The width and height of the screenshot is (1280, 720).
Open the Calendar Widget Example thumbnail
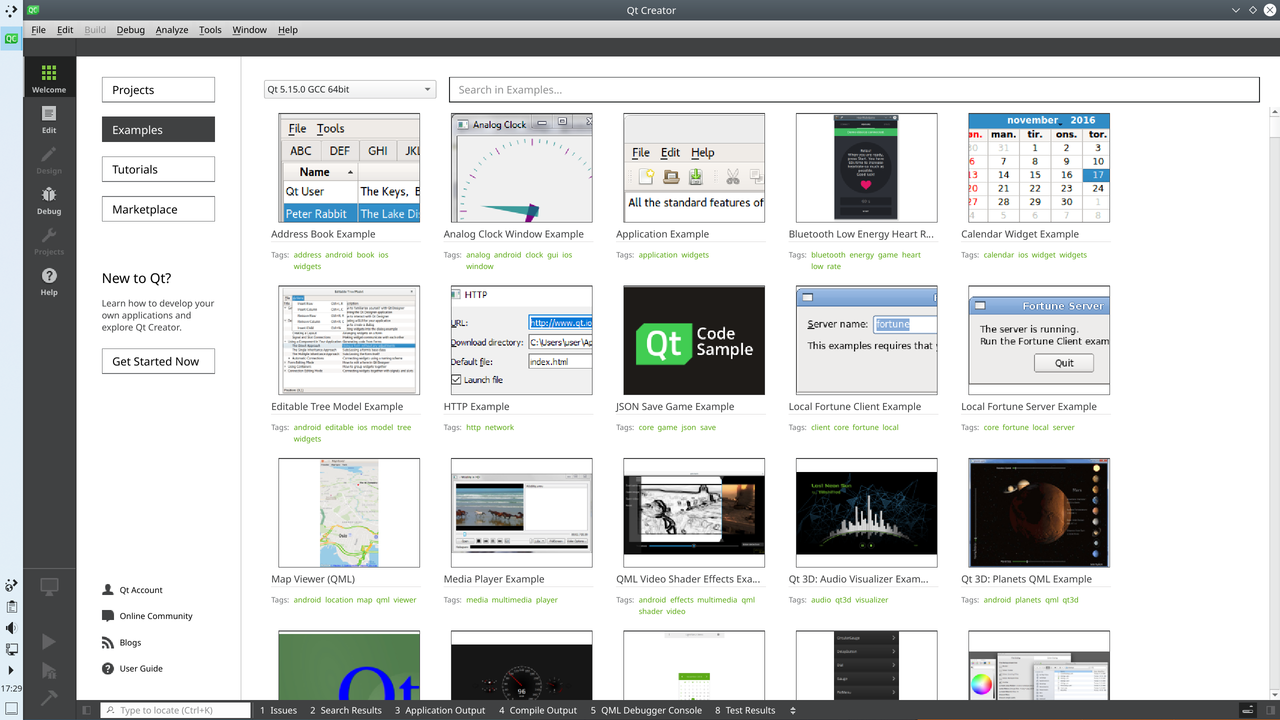coord(1039,168)
